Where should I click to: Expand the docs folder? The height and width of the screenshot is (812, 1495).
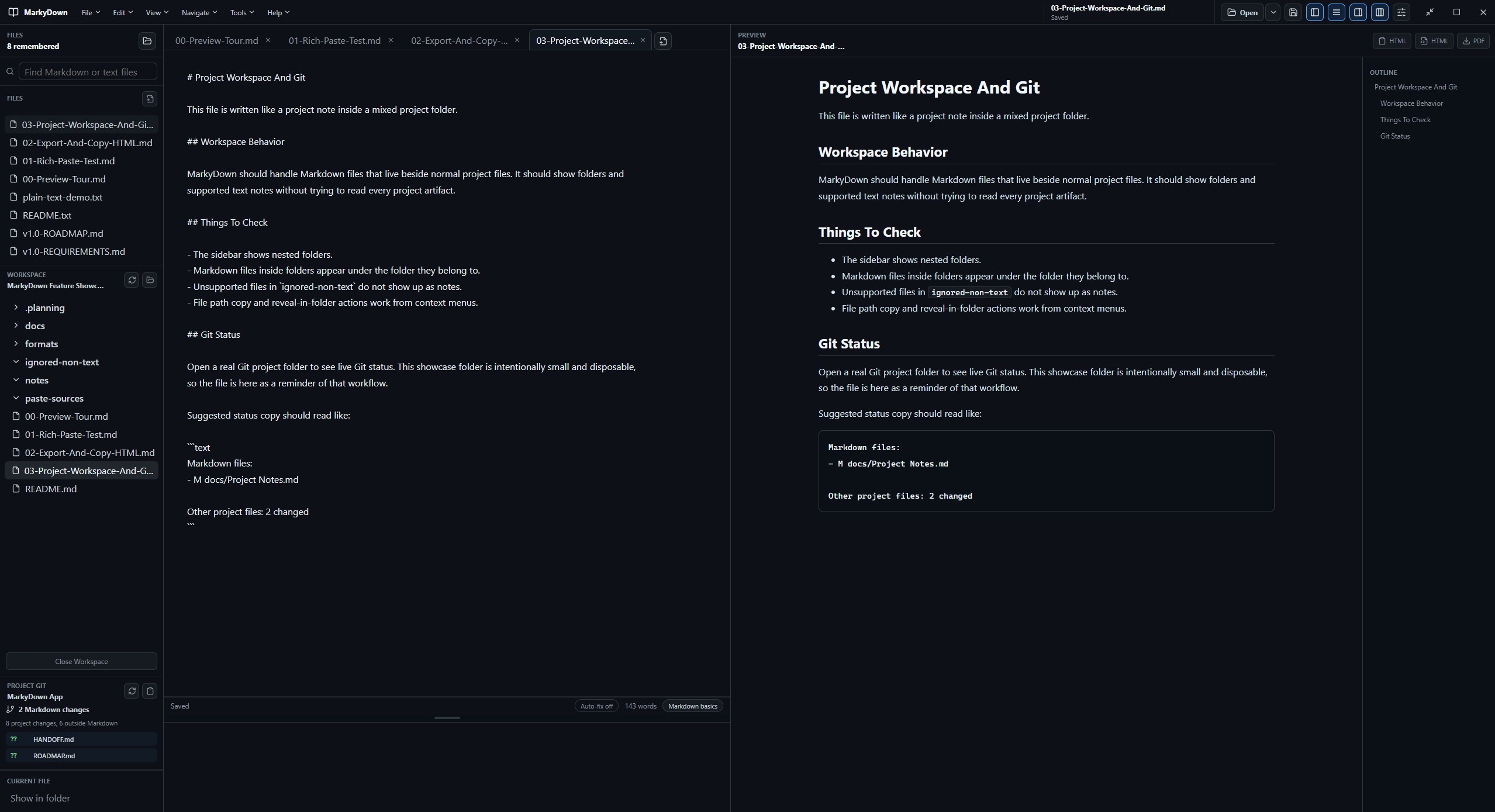point(16,326)
